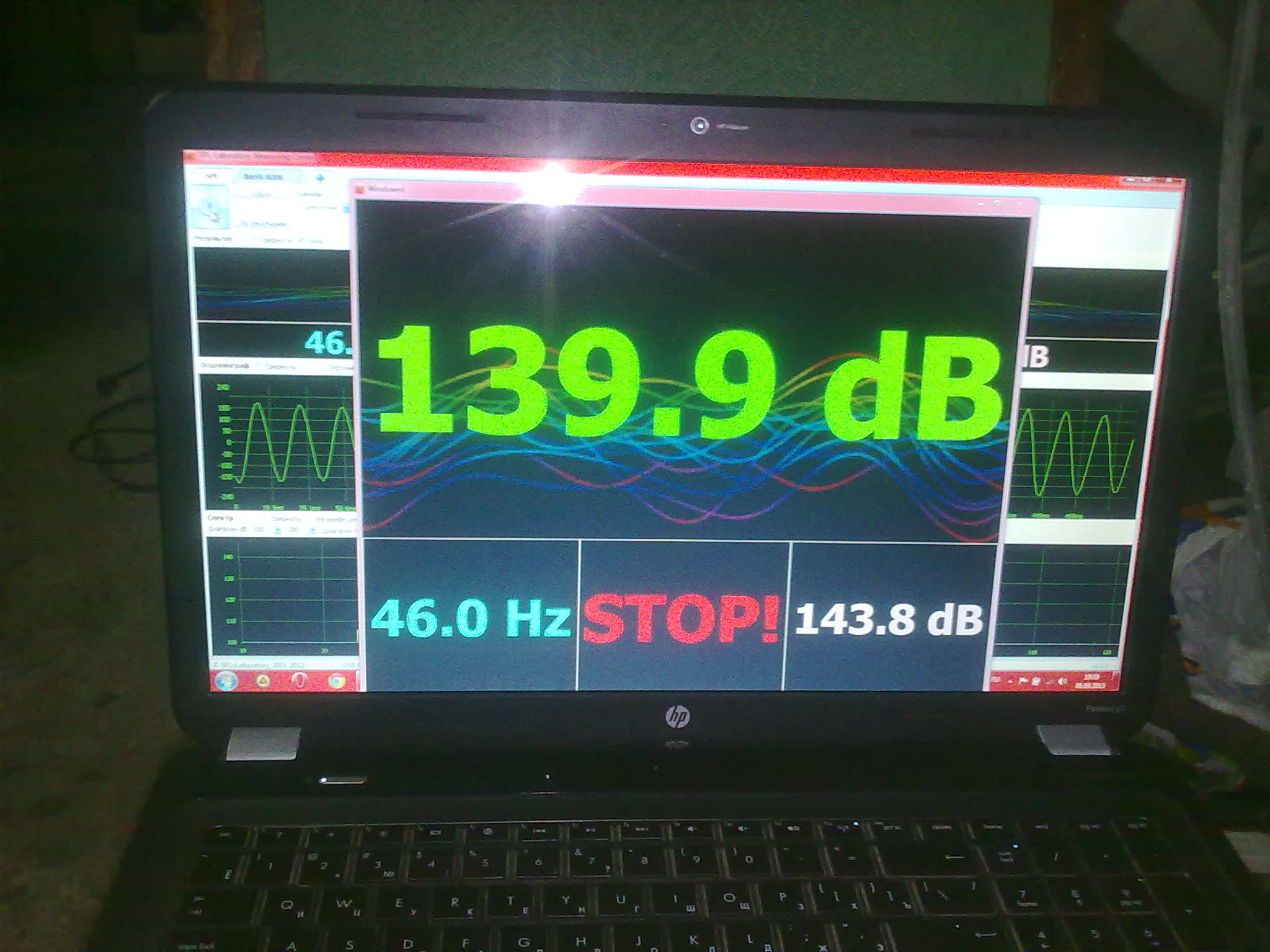Toggle the Сдвинуть checkbox in Спектр section
The image size is (1270, 952).
(x=265, y=519)
